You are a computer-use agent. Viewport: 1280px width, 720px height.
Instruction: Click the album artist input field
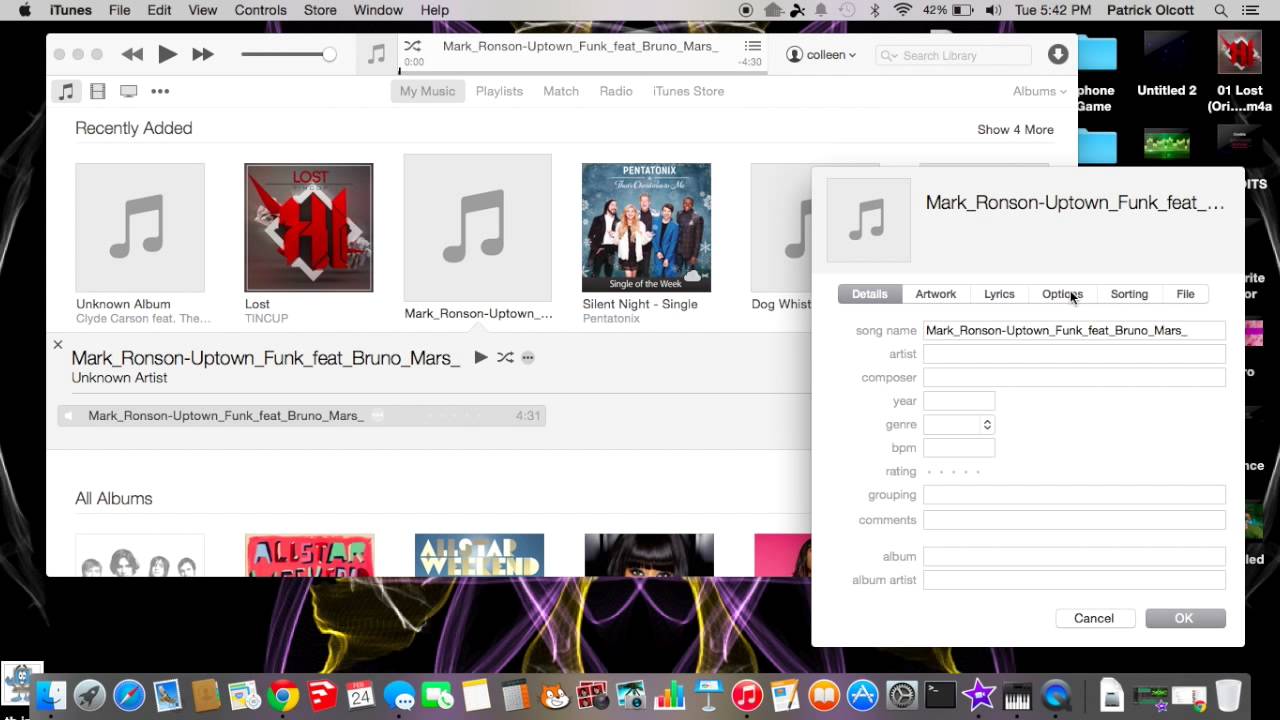pos(1074,580)
